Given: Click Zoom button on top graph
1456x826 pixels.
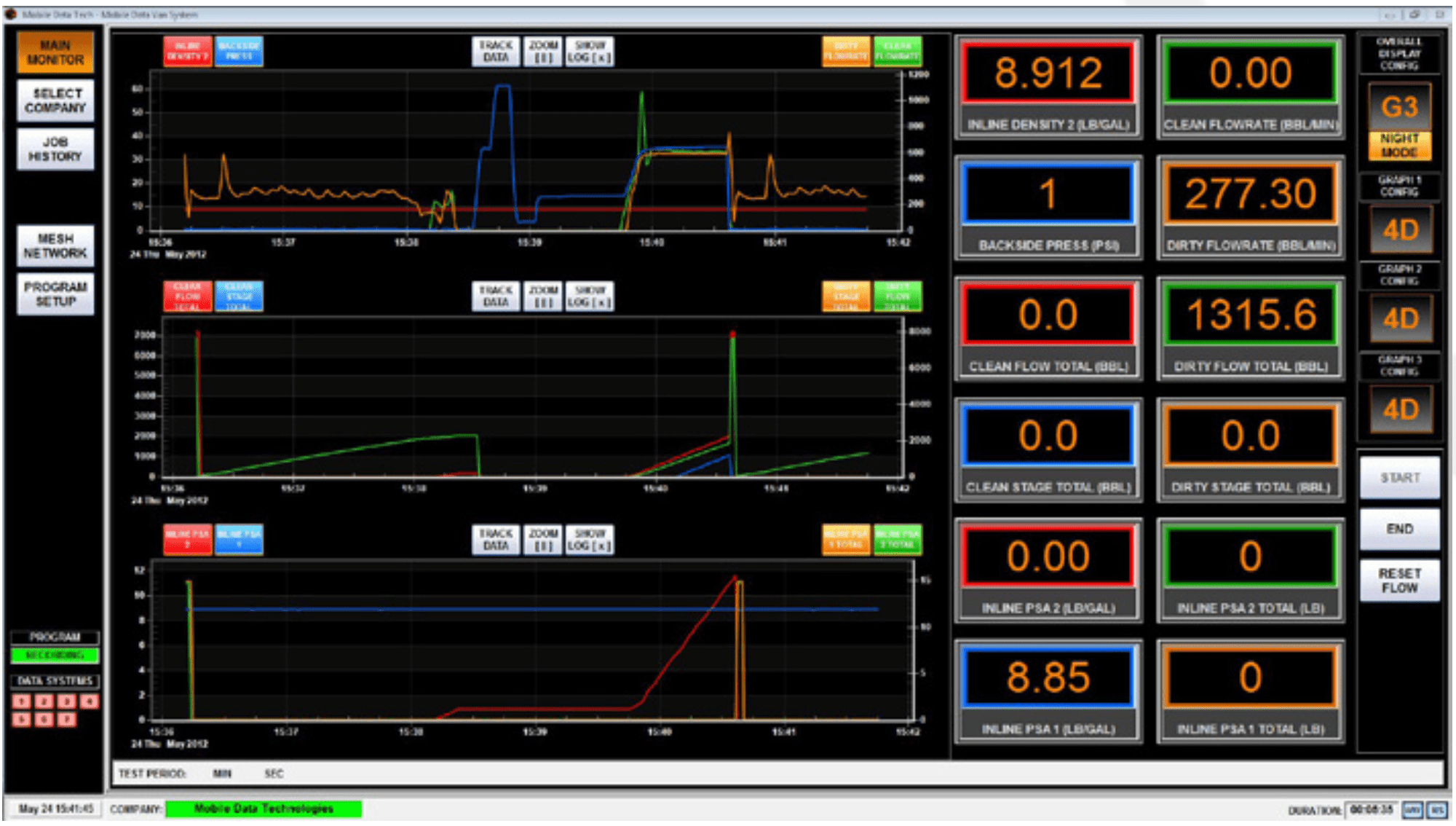Looking at the screenshot, I should pos(543,52).
